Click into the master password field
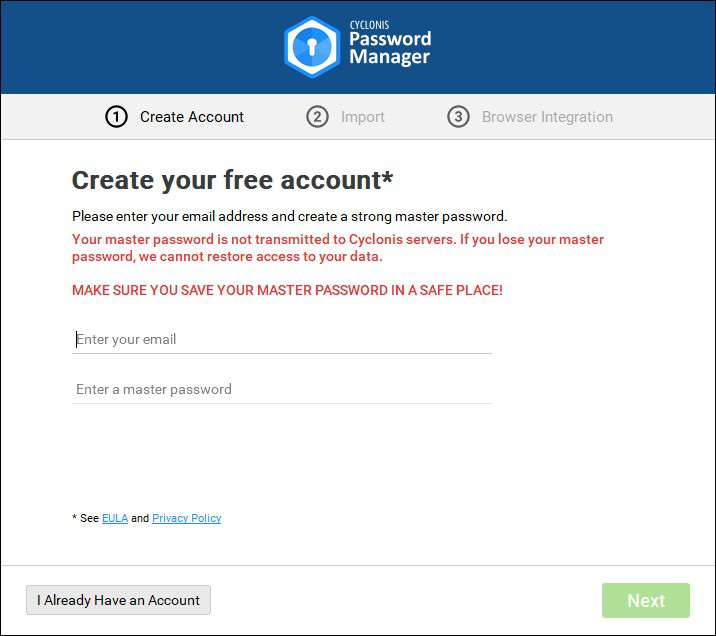This screenshot has width=716, height=636. [282, 390]
